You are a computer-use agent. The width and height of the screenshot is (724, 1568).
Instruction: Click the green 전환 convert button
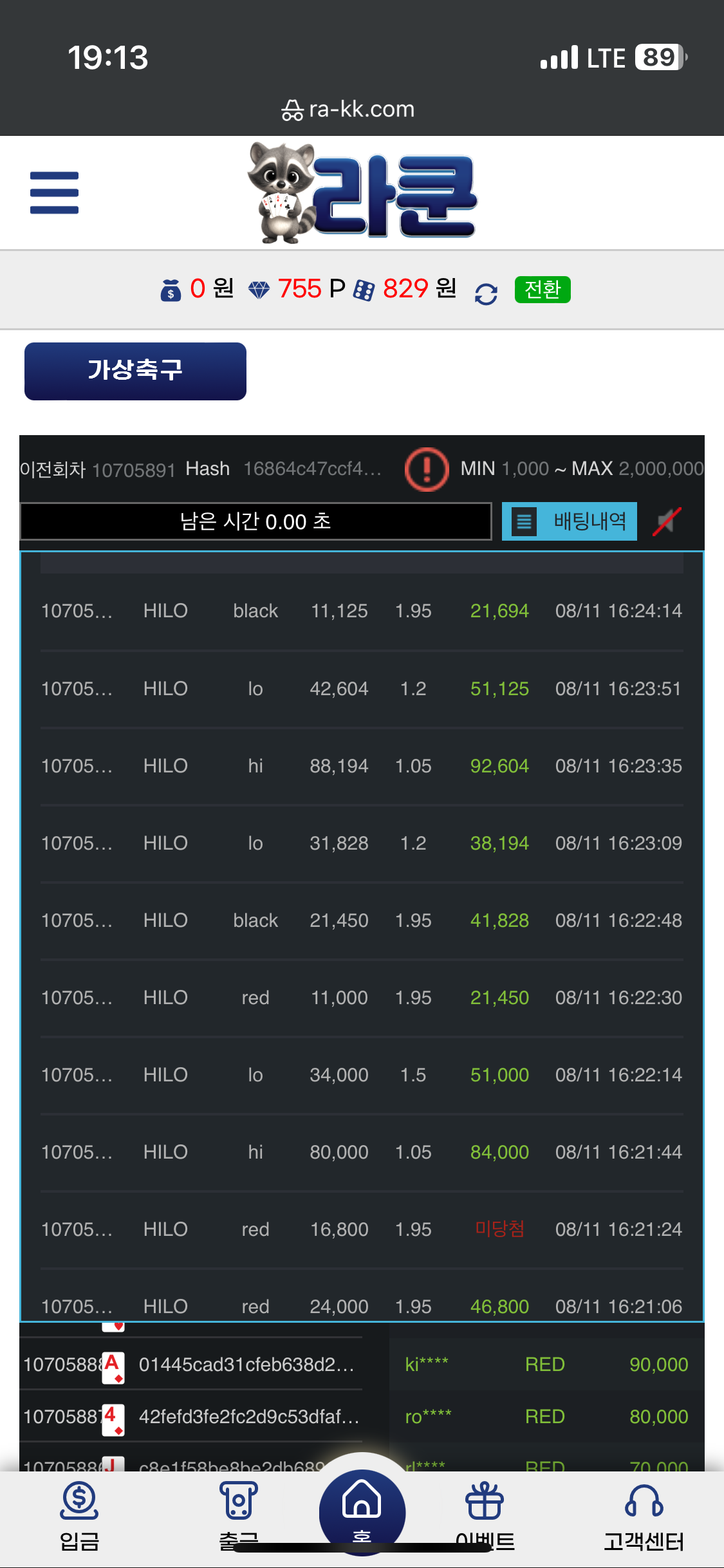coord(543,289)
